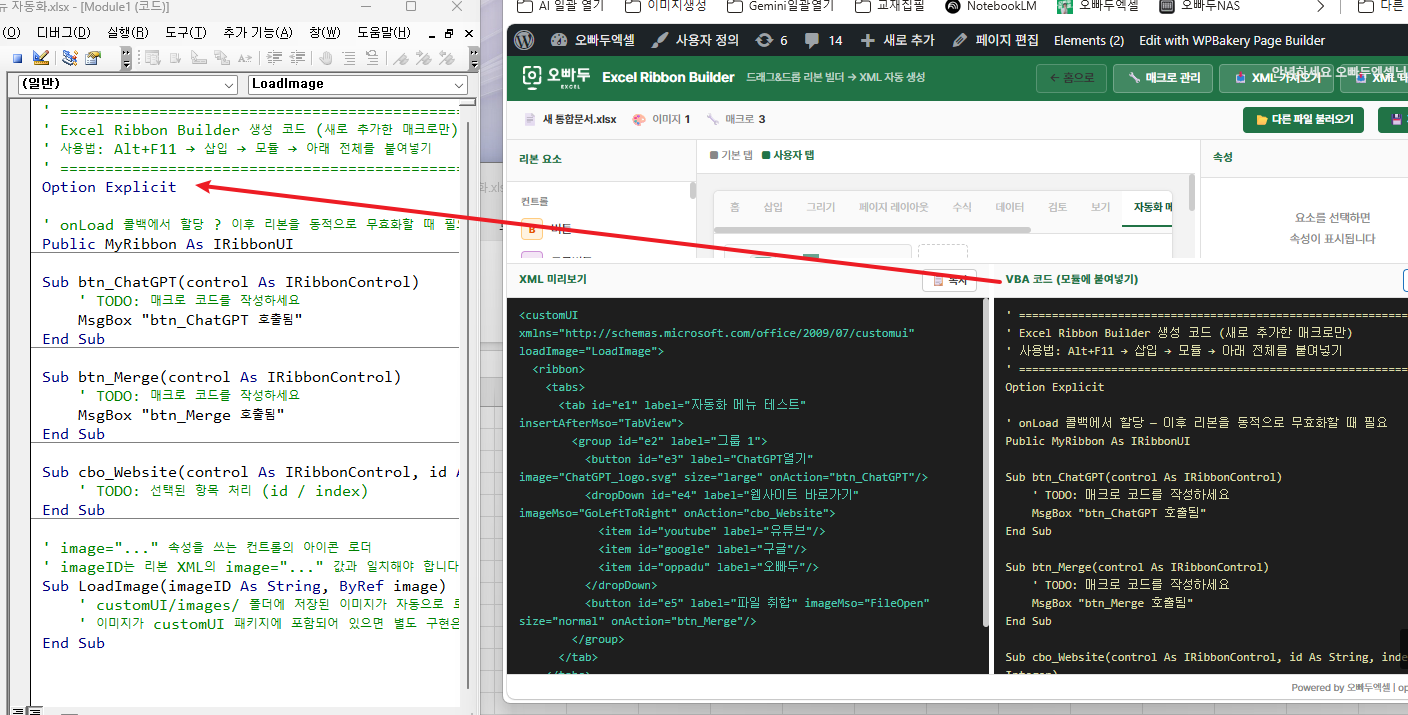Click the 버튼 control B icon in ribbon elements
Screen dimensions: 1408x715
(532, 229)
